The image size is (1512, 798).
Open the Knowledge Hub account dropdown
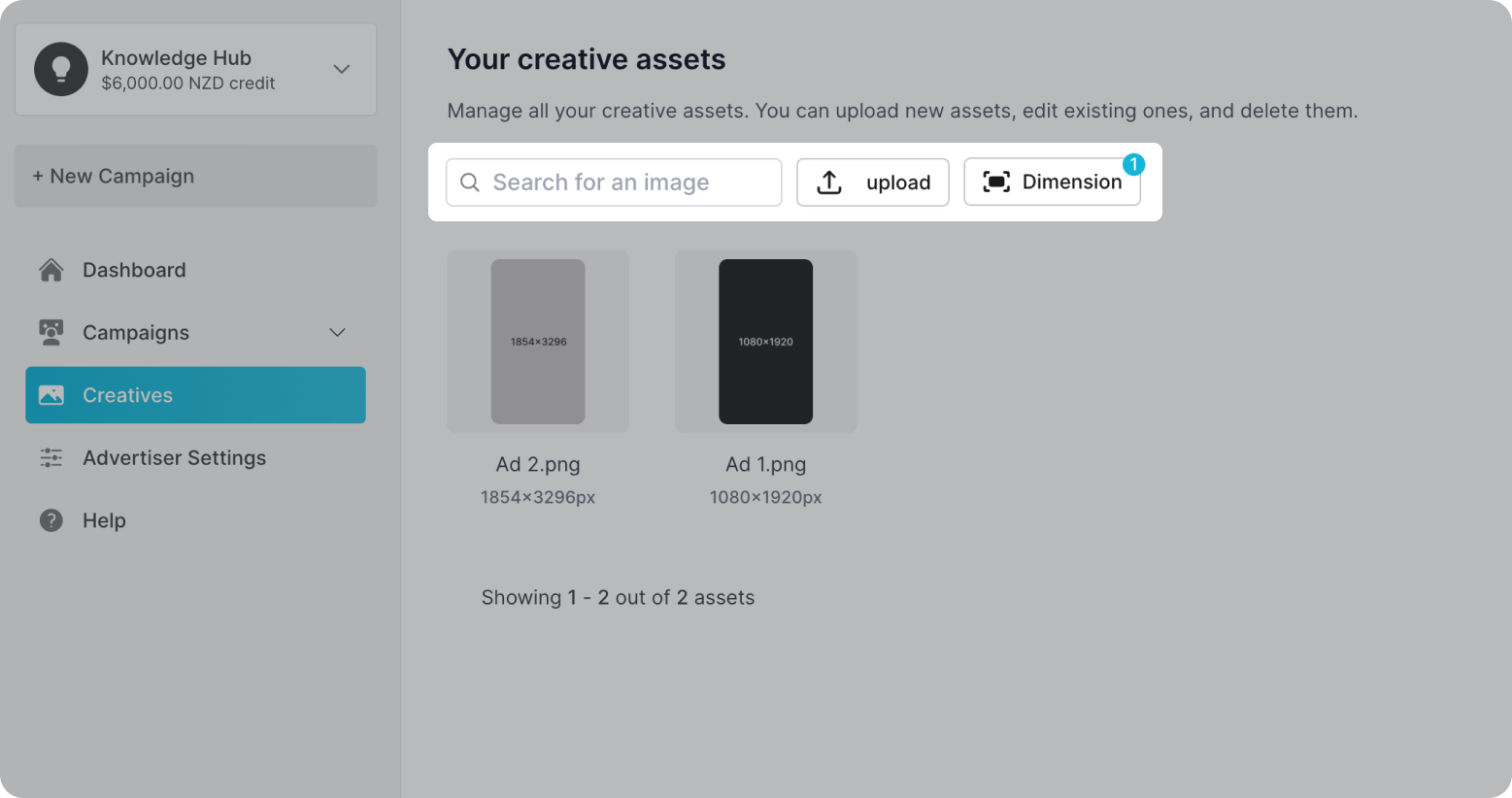click(341, 69)
